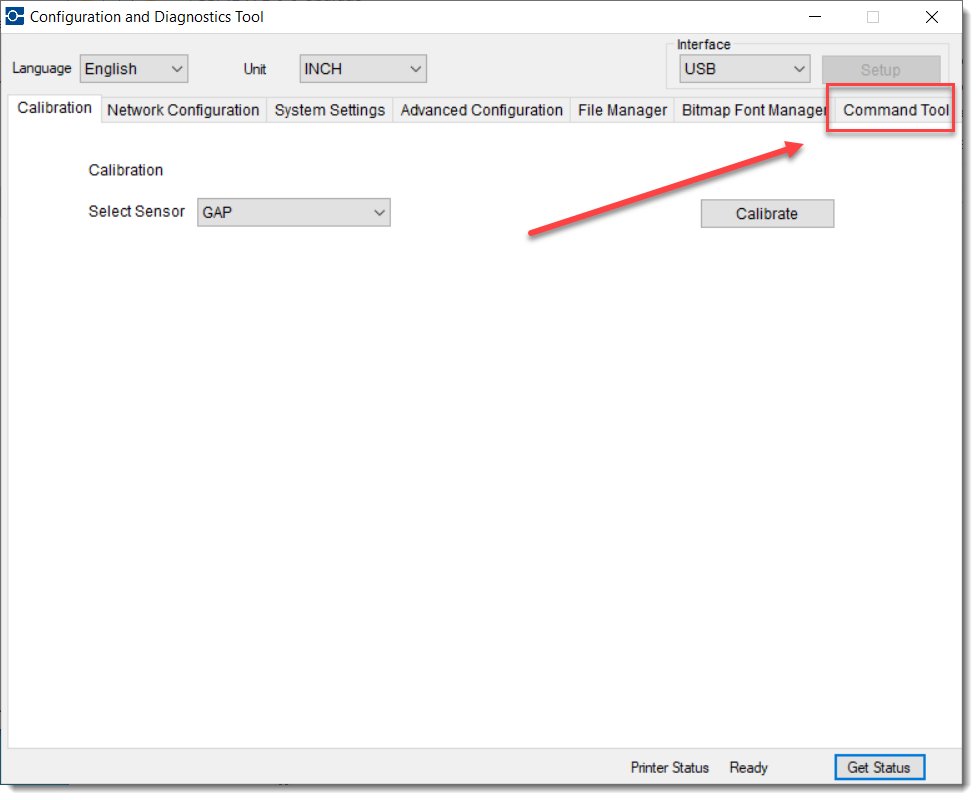Go to the Advanced Configuration tab
The height and width of the screenshot is (800, 978).
[x=481, y=110]
